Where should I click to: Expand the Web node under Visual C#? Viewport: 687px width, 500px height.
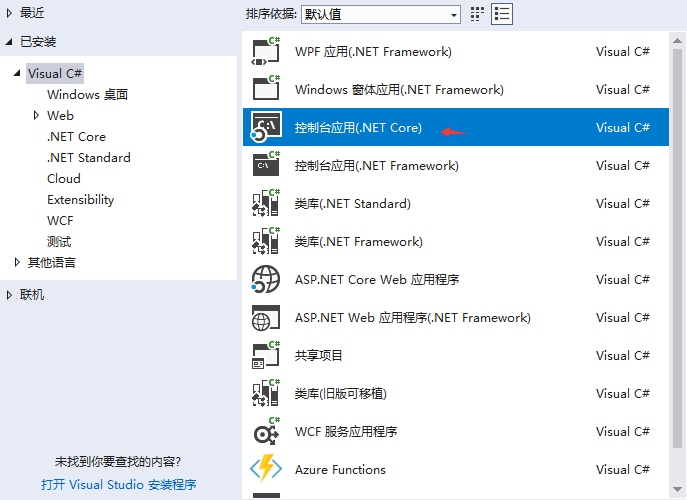(x=36, y=116)
